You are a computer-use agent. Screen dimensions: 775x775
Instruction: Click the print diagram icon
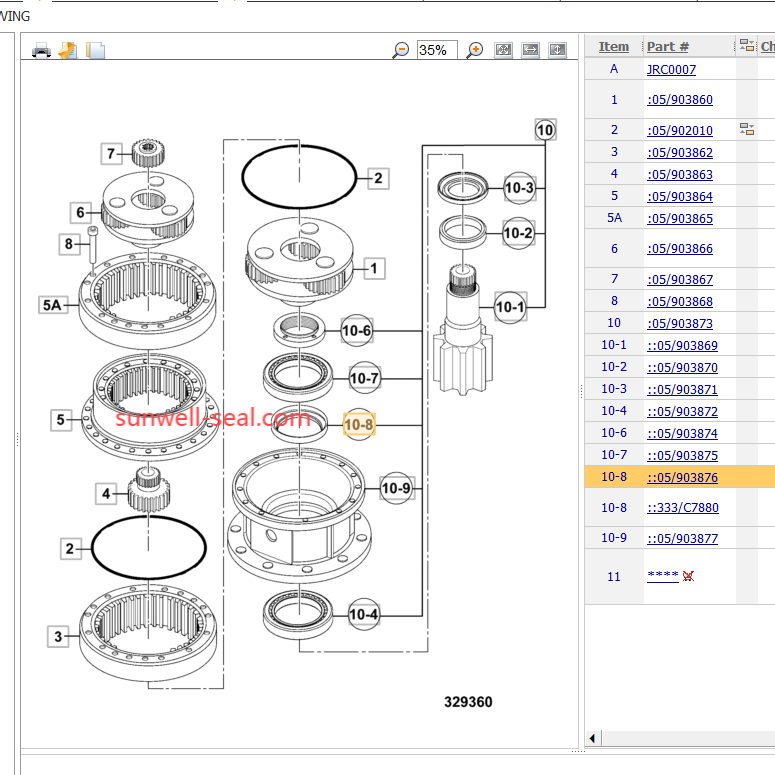pyautogui.click(x=41, y=50)
